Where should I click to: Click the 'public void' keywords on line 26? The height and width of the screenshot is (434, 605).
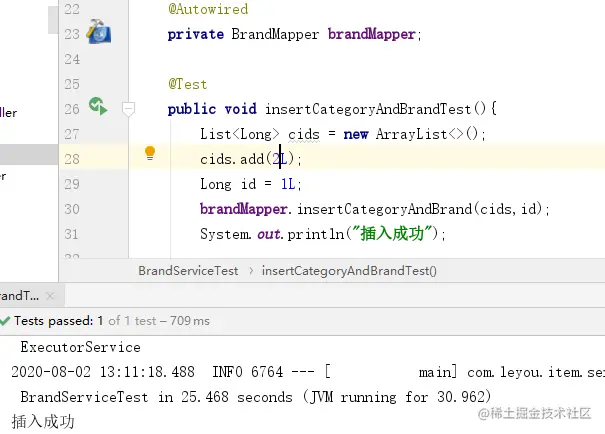click(x=212, y=109)
